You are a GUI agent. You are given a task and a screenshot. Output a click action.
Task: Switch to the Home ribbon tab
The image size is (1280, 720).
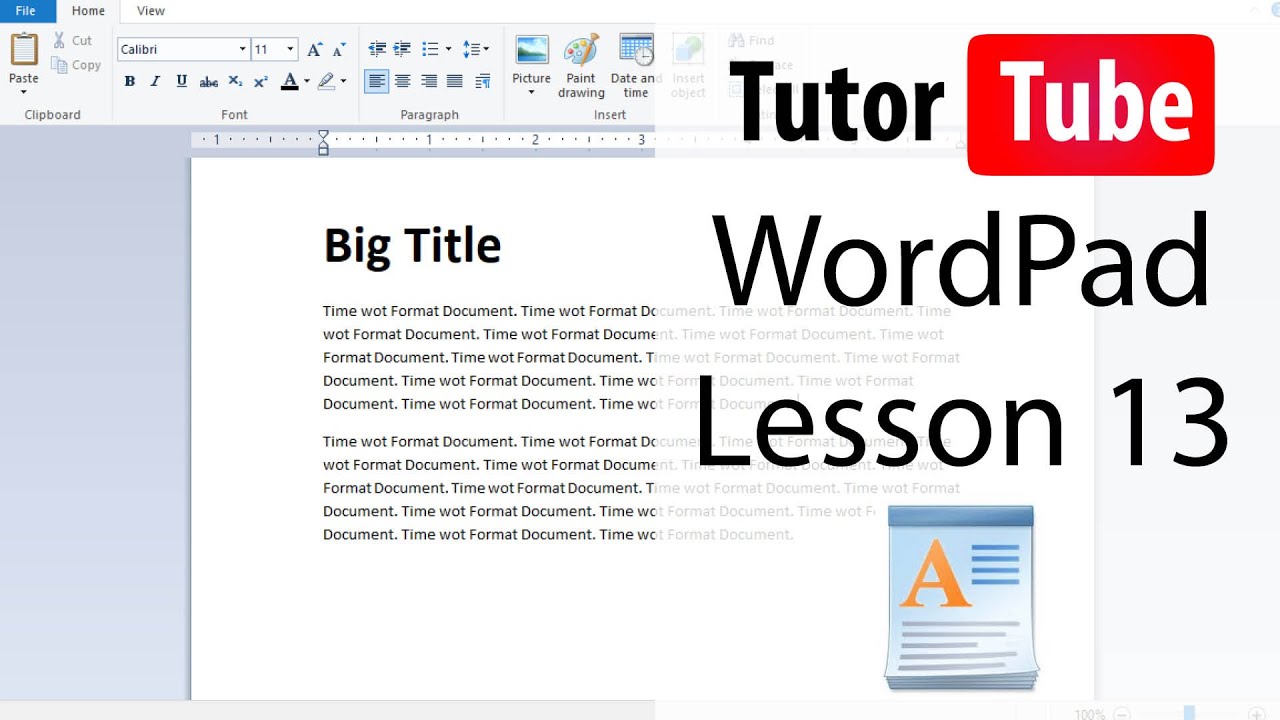pos(88,11)
